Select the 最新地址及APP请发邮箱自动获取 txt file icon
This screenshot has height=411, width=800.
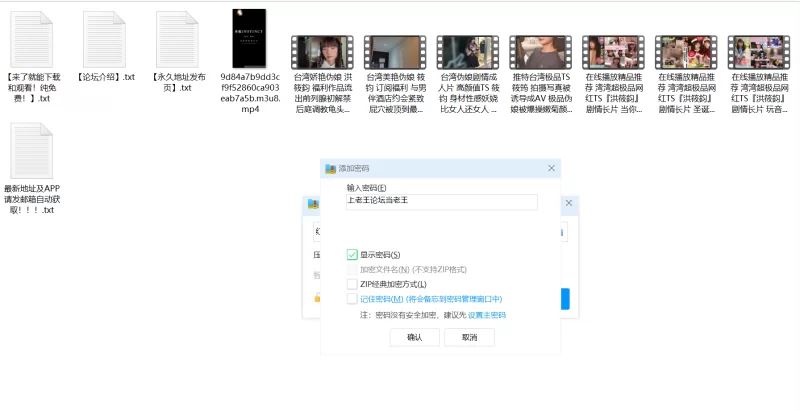(32, 151)
